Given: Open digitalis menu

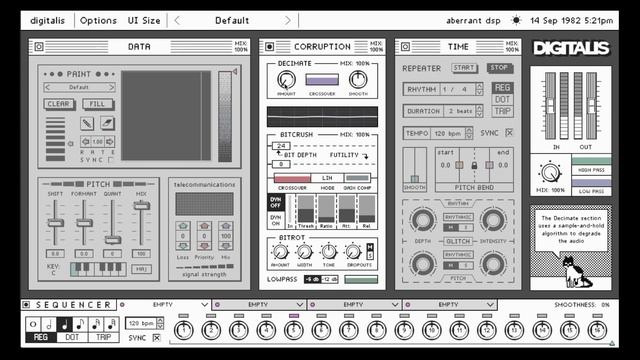Looking at the screenshot, I should 47,20.
